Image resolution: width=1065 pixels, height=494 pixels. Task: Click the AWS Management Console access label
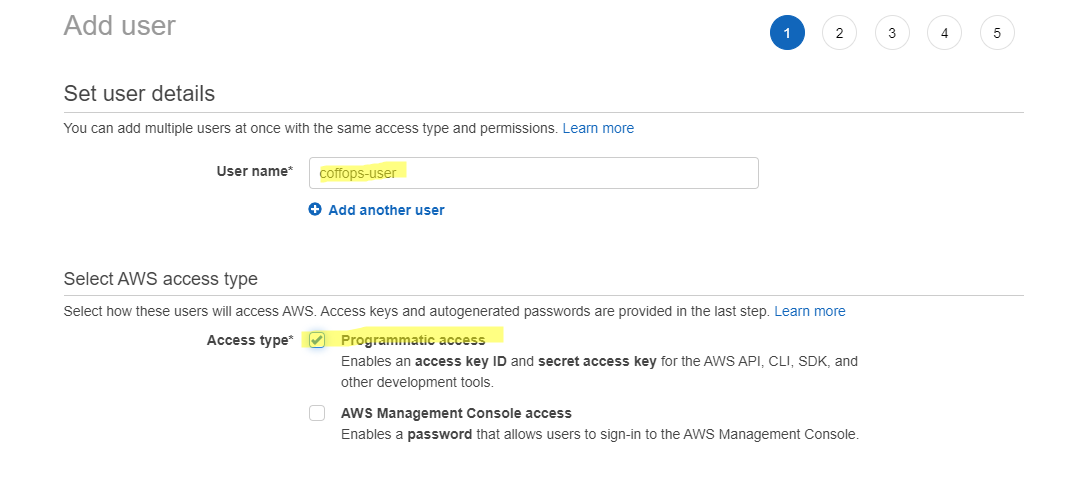tap(456, 413)
